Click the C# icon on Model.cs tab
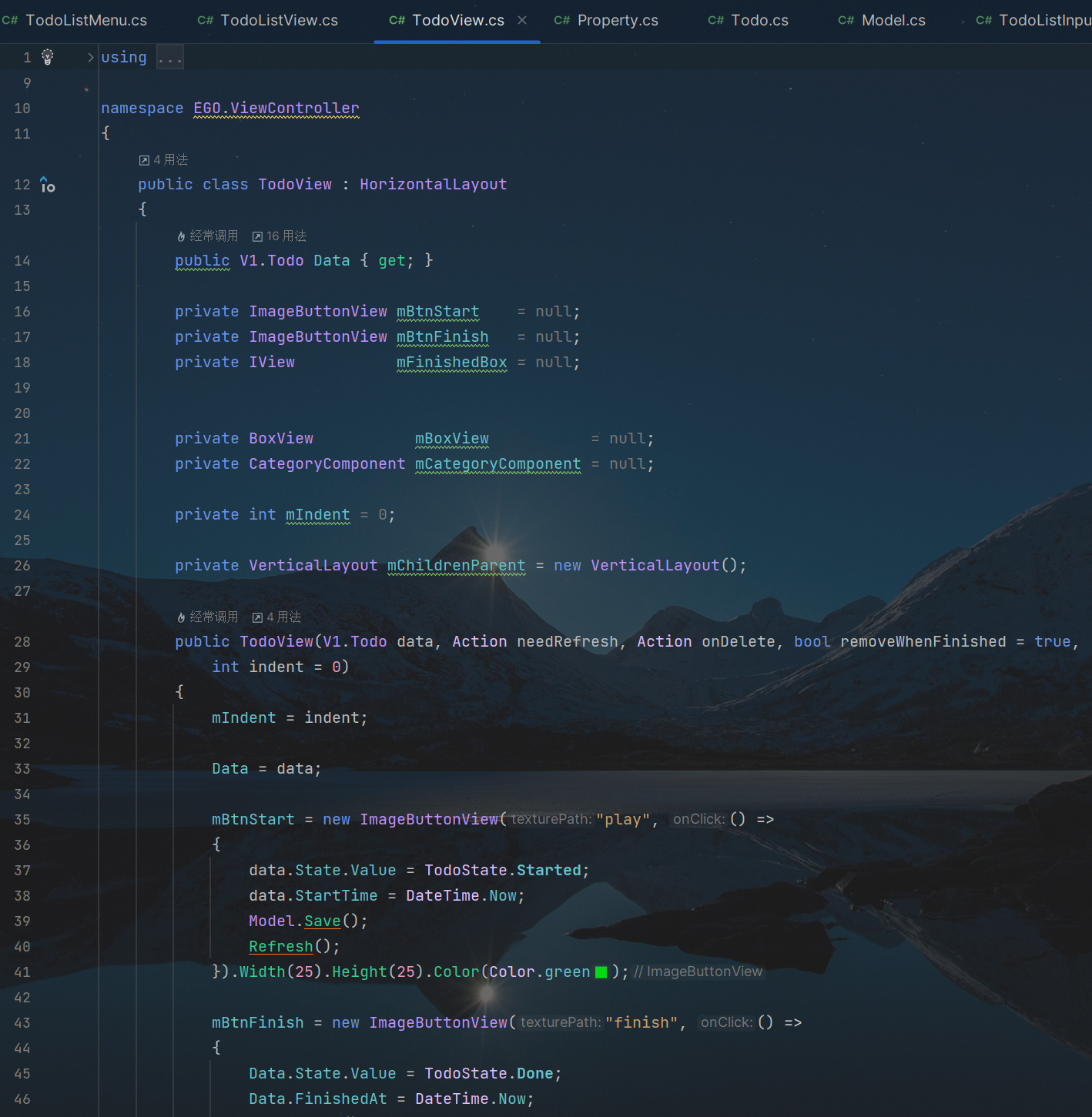 [846, 20]
